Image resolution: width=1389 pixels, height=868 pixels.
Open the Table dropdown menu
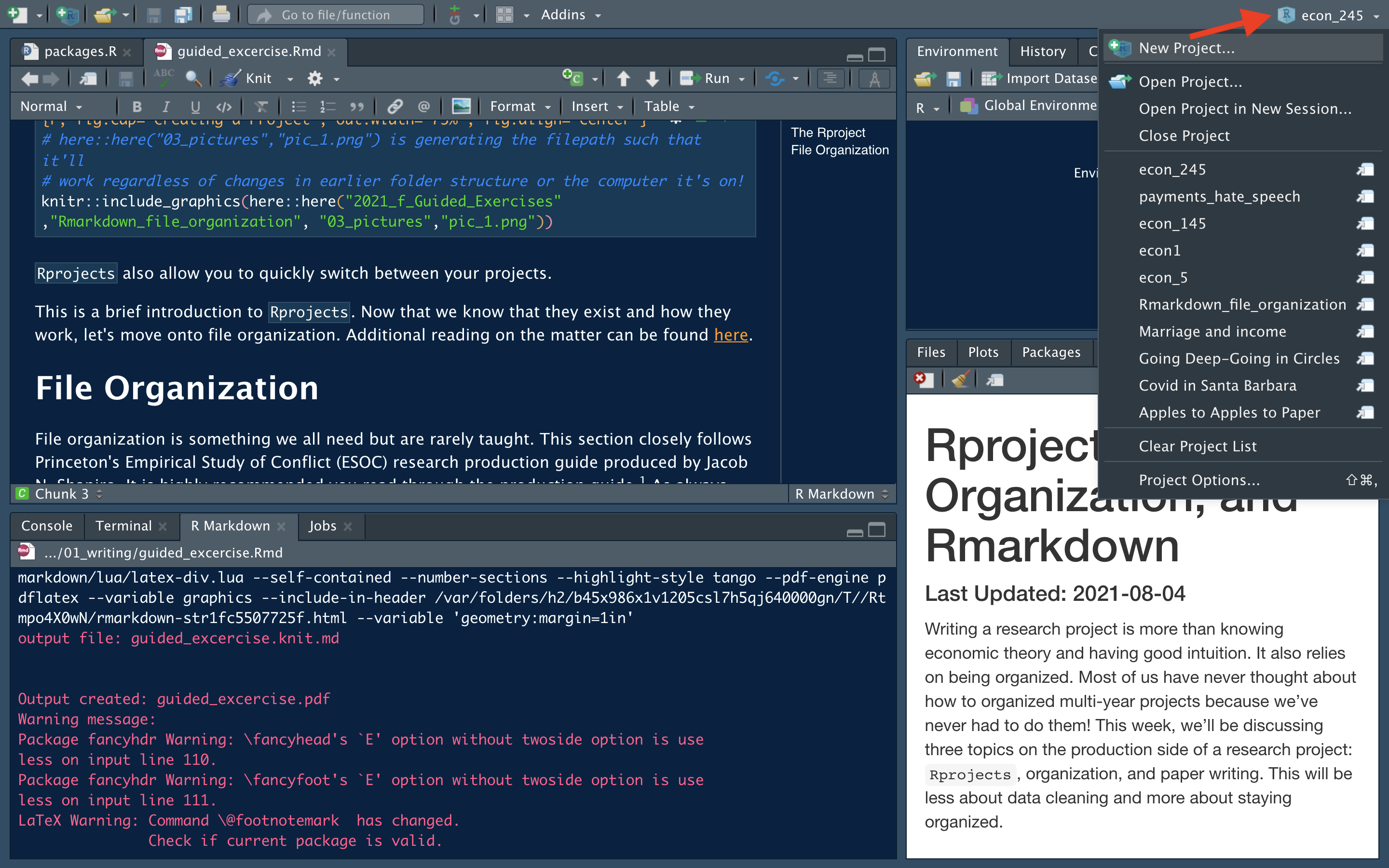point(669,107)
